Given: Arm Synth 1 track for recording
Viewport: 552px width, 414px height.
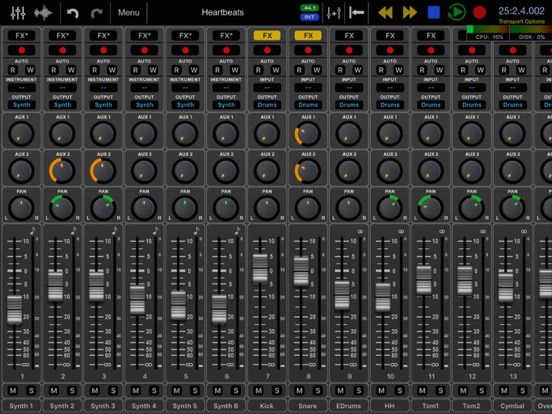Looking at the screenshot, I should point(21,50).
